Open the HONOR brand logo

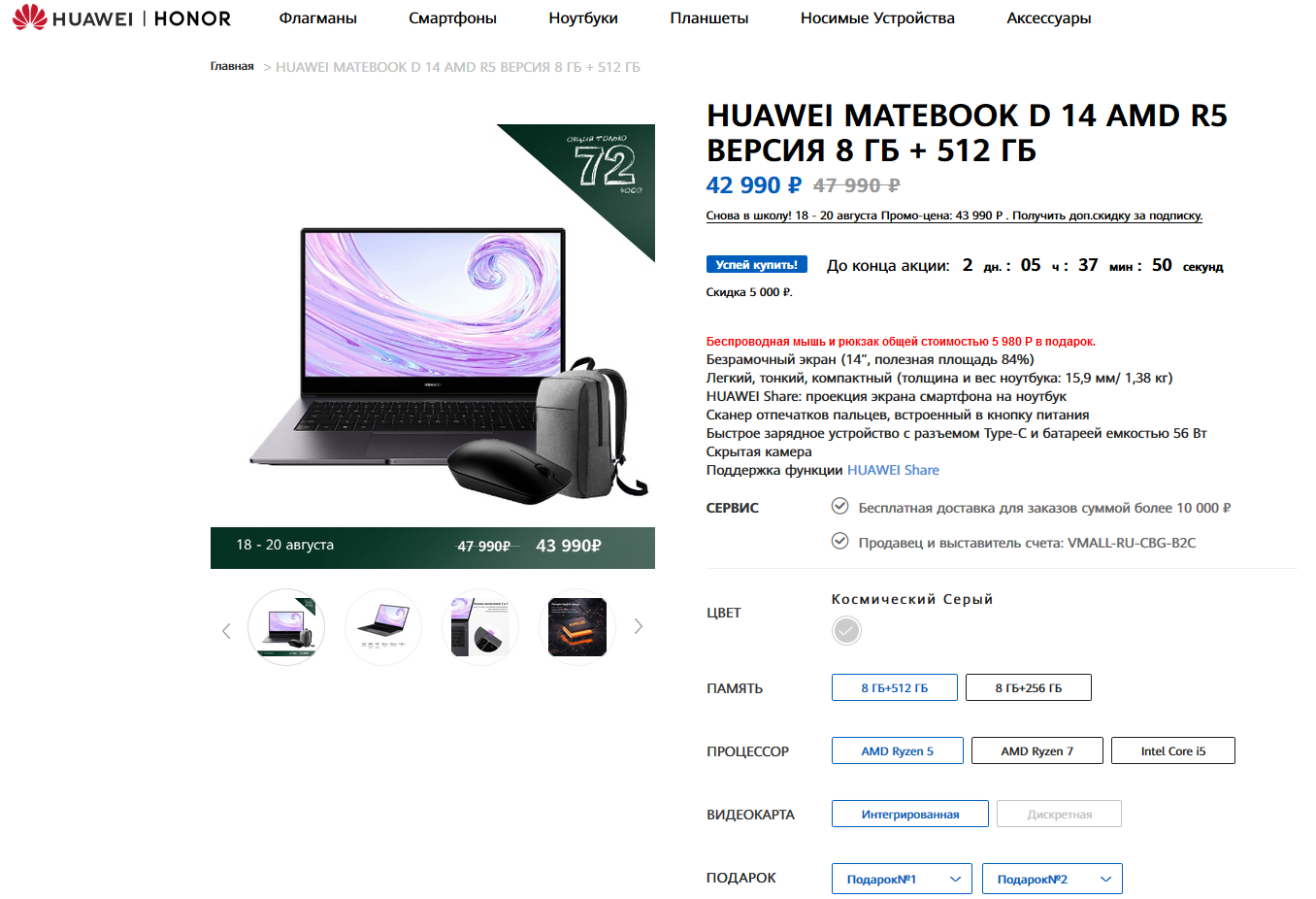point(192,18)
